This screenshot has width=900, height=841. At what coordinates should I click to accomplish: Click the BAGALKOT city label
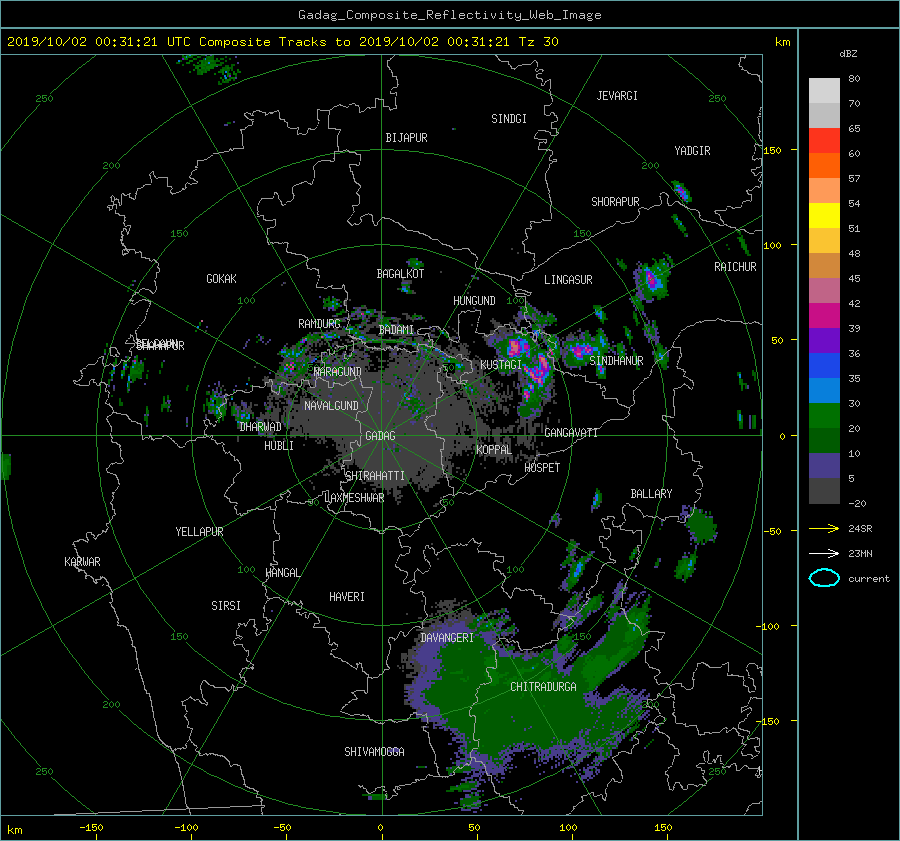[x=400, y=274]
